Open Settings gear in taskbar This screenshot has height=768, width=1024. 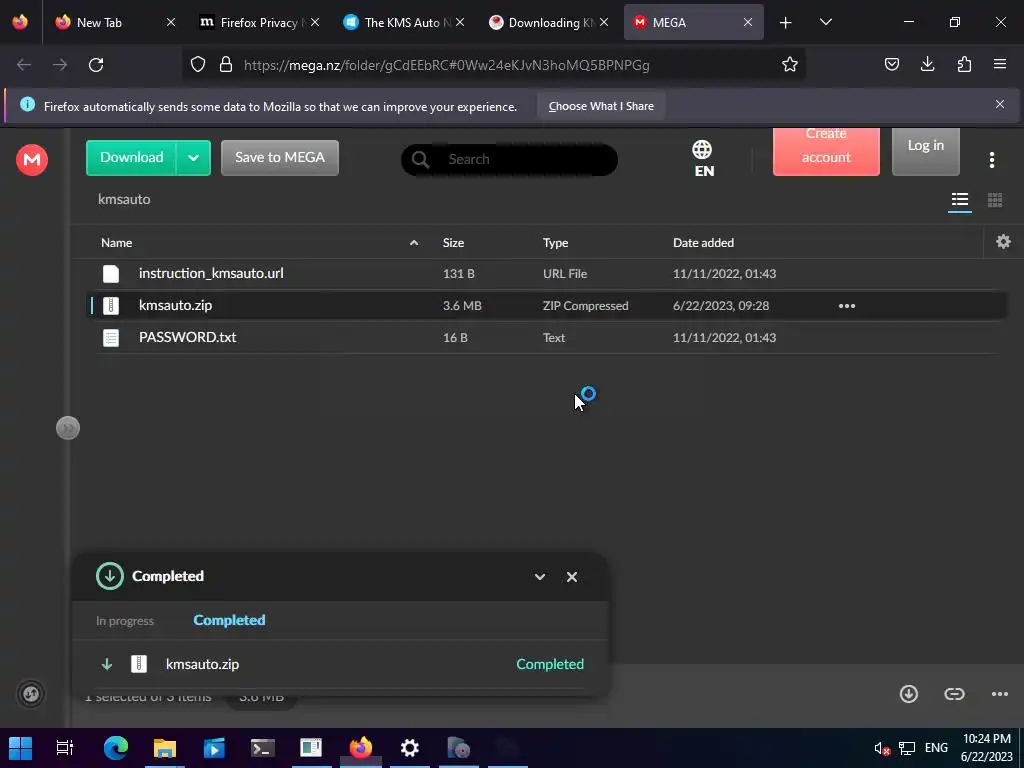(x=409, y=748)
